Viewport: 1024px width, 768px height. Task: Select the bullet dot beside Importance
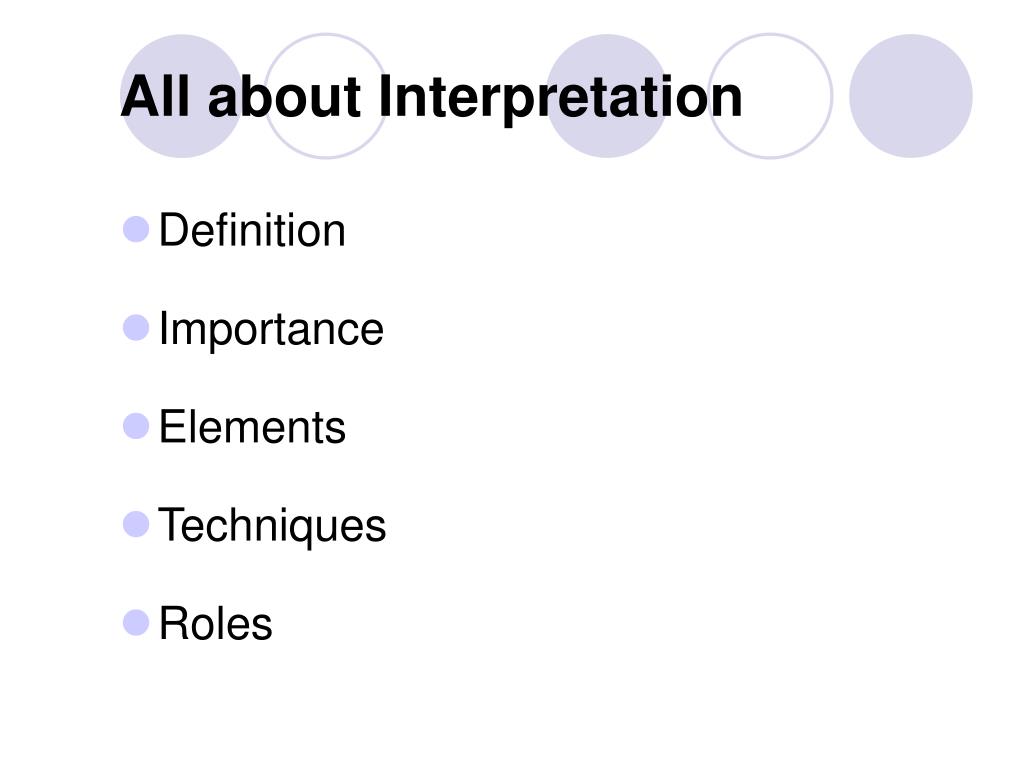point(136,328)
